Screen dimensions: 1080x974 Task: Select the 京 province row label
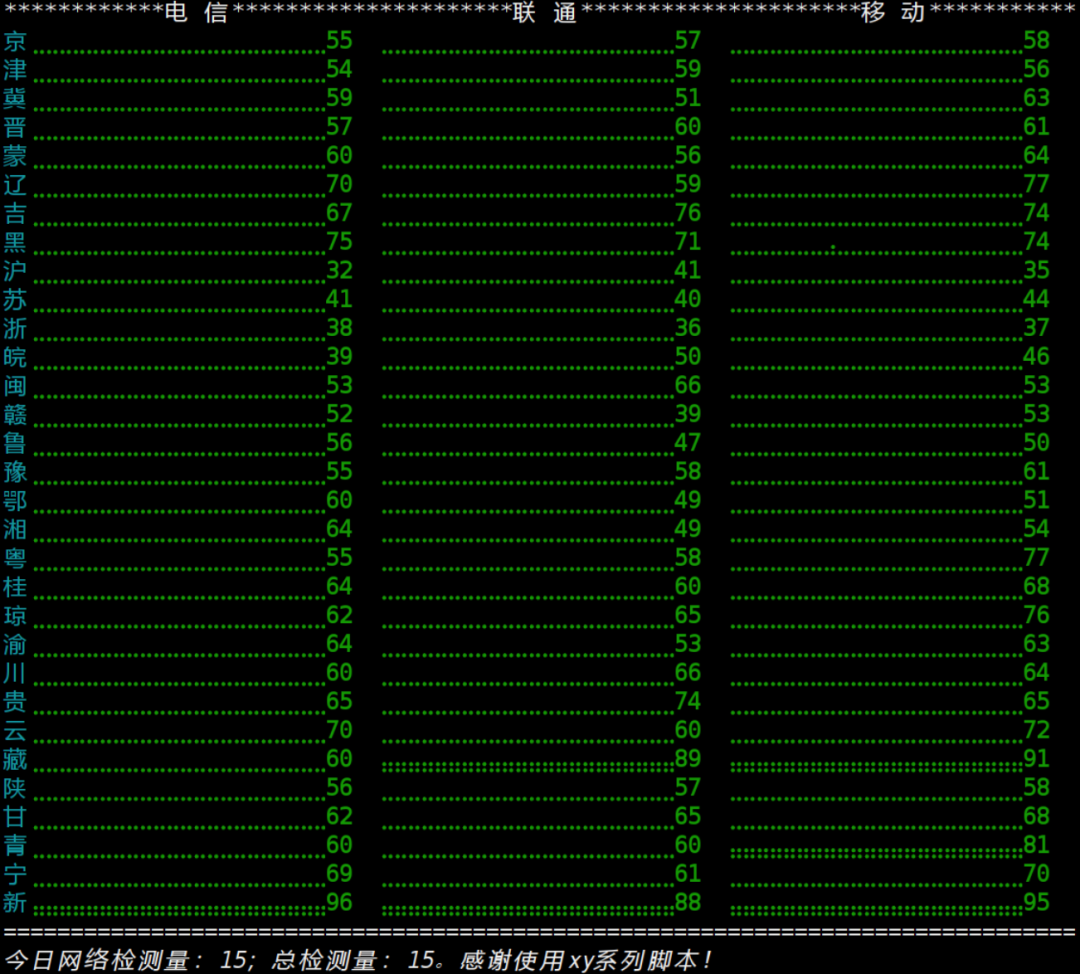coord(15,41)
